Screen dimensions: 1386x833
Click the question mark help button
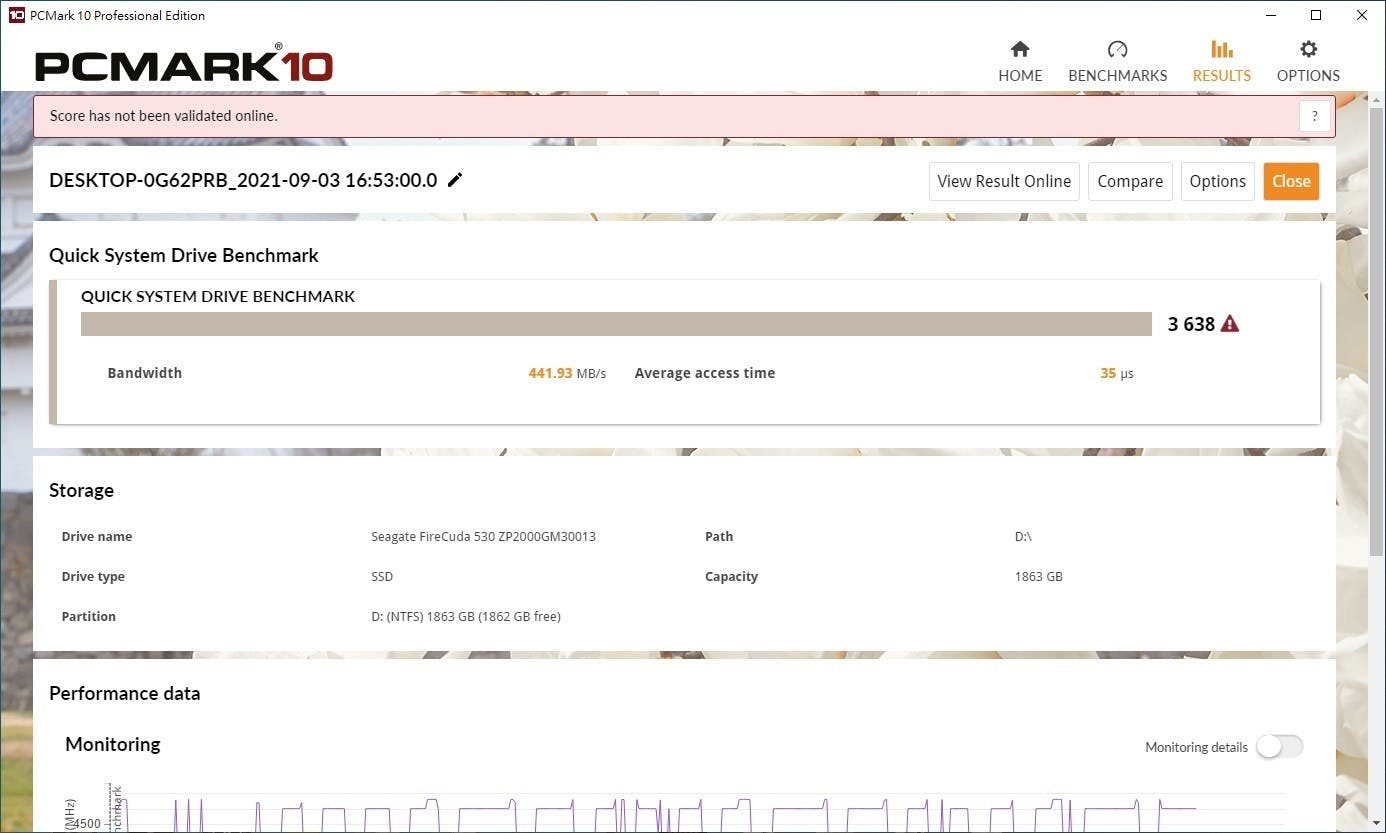tap(1315, 116)
